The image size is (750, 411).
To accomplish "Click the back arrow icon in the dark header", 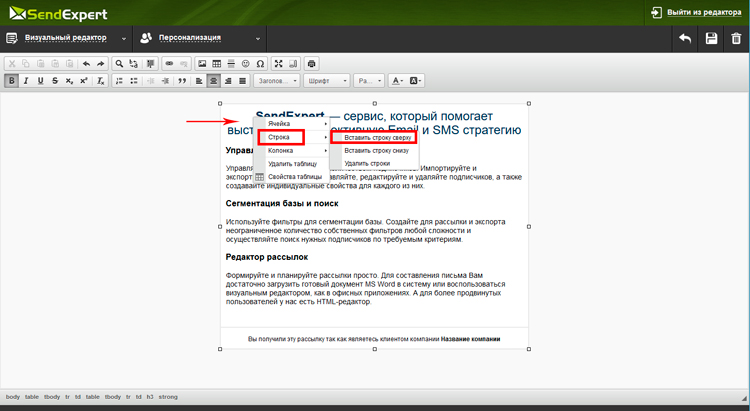I will tap(685, 38).
